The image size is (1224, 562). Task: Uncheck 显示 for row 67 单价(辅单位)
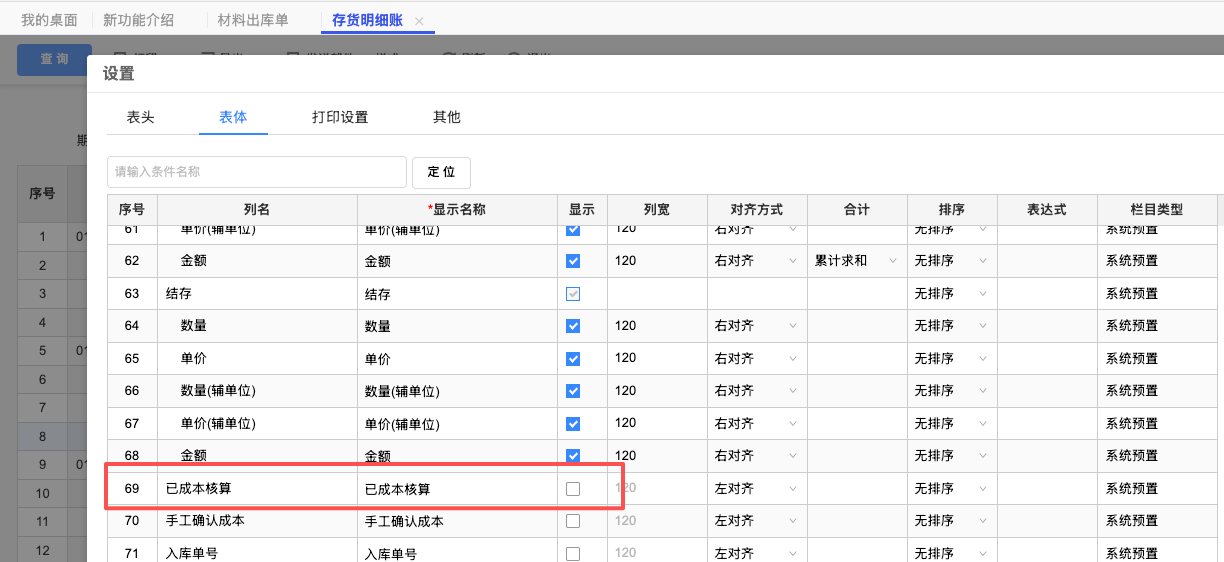pyautogui.click(x=573, y=423)
